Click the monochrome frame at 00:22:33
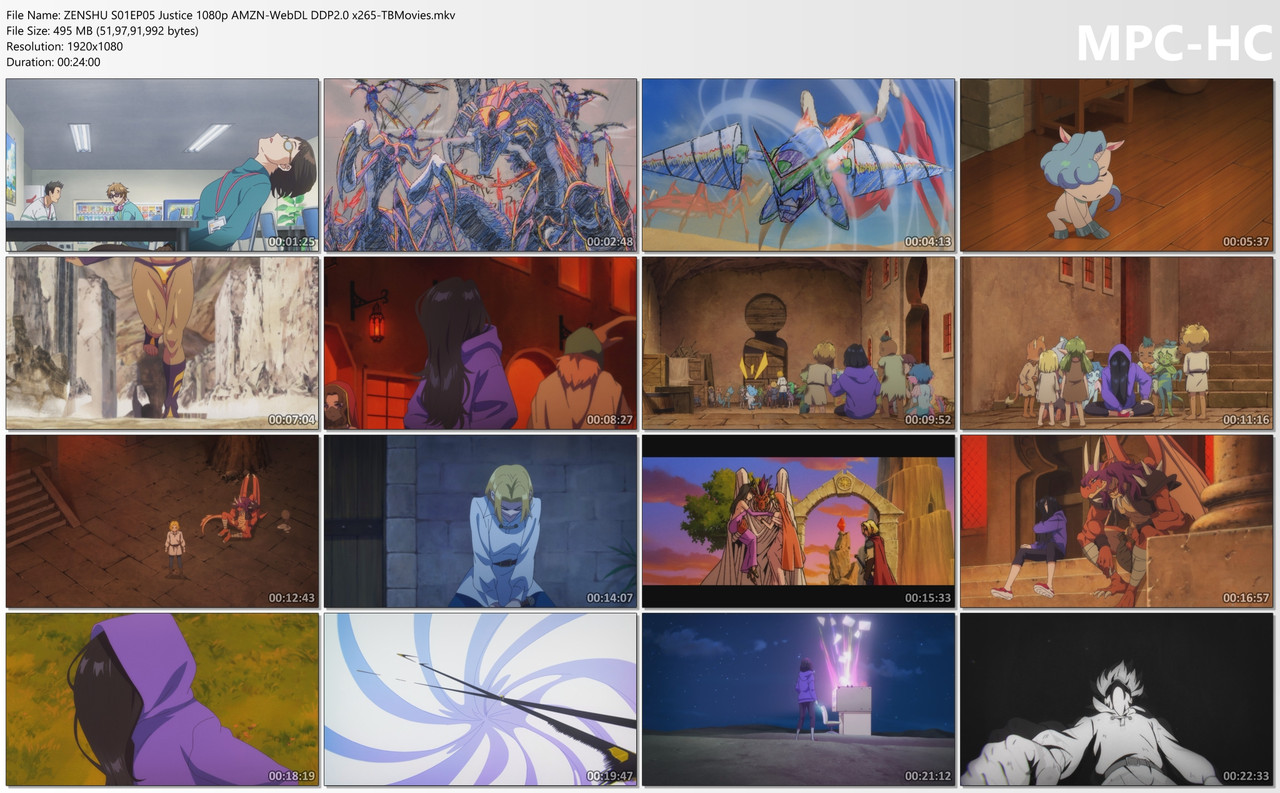 1116,699
